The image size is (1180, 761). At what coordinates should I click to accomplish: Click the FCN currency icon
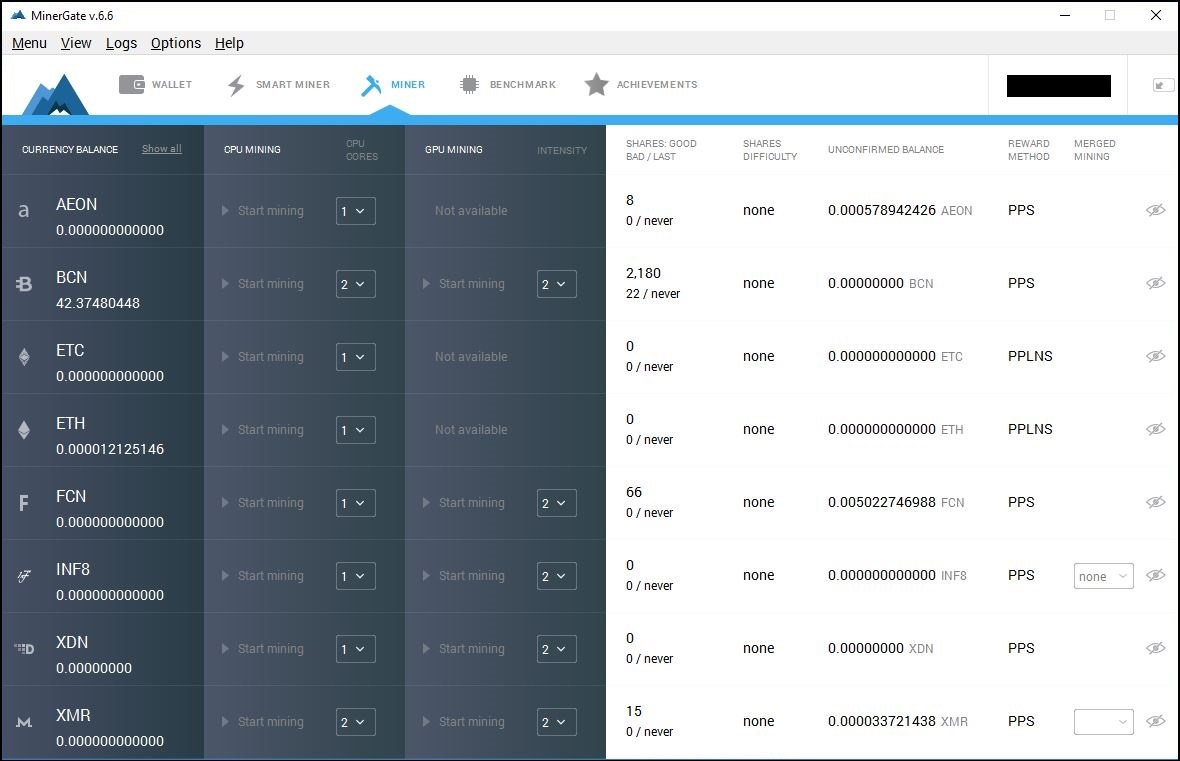coord(24,503)
